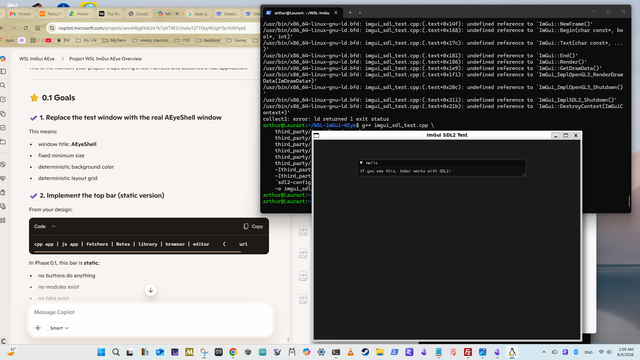The height and width of the screenshot is (360, 640).
Task: Go to WSL ImGui AEye project breadcrumb
Action: click(37, 59)
